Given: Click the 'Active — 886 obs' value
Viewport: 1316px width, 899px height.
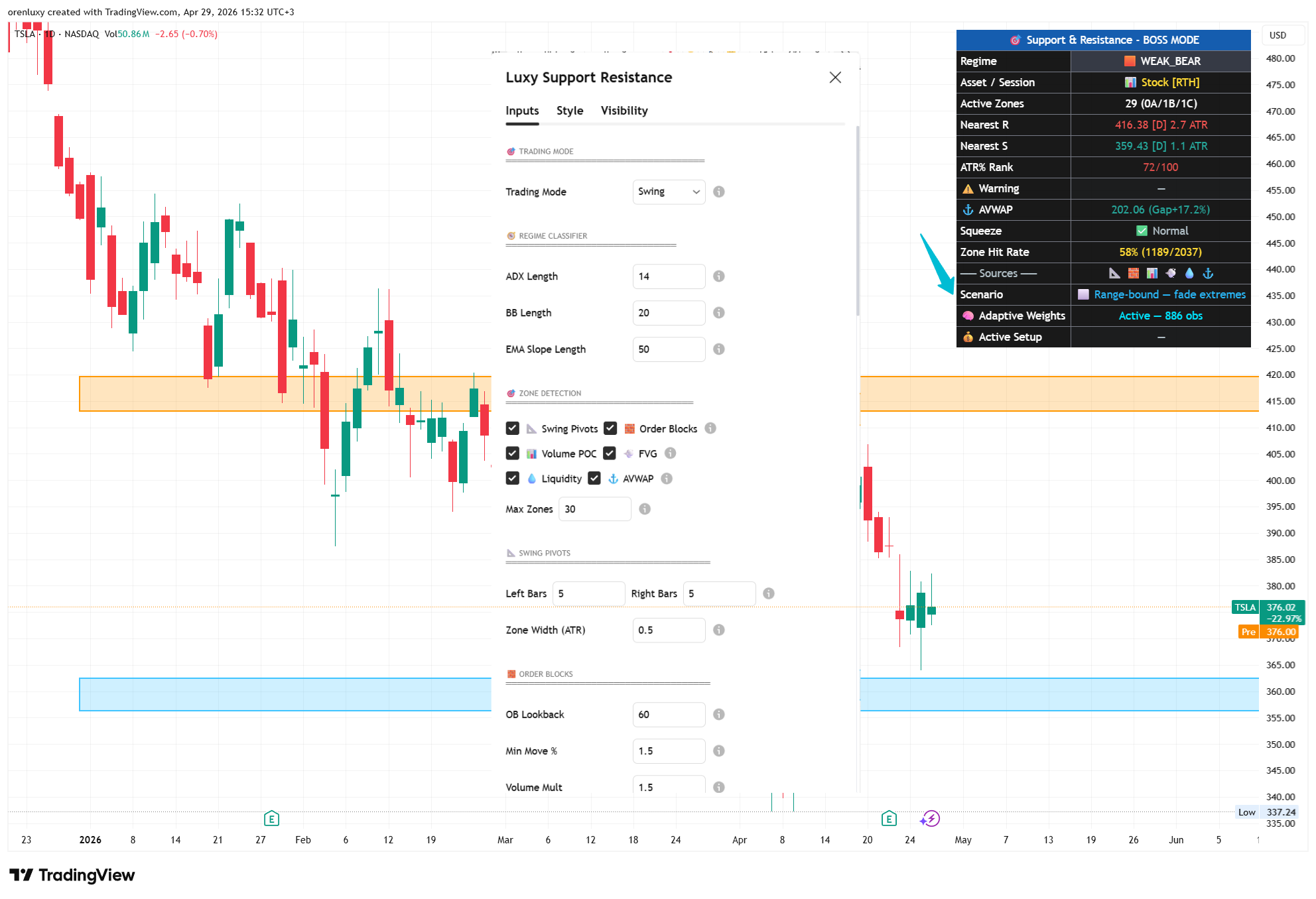Looking at the screenshot, I should click(x=1160, y=316).
